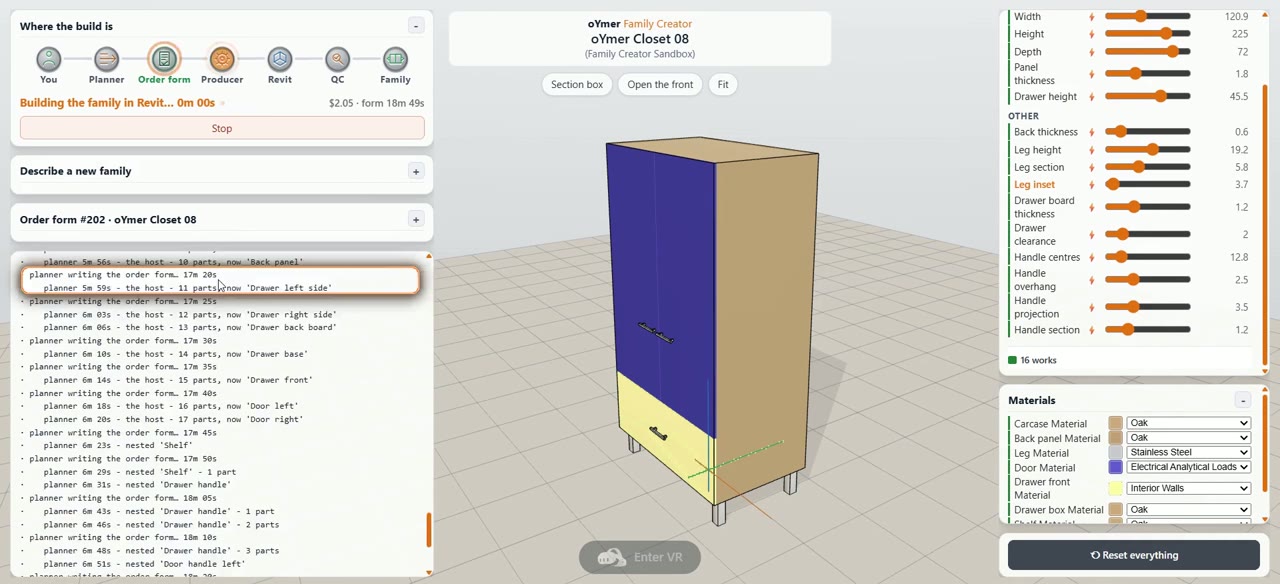1280x584 pixels.
Task: Click the Open the front button
Action: (660, 85)
